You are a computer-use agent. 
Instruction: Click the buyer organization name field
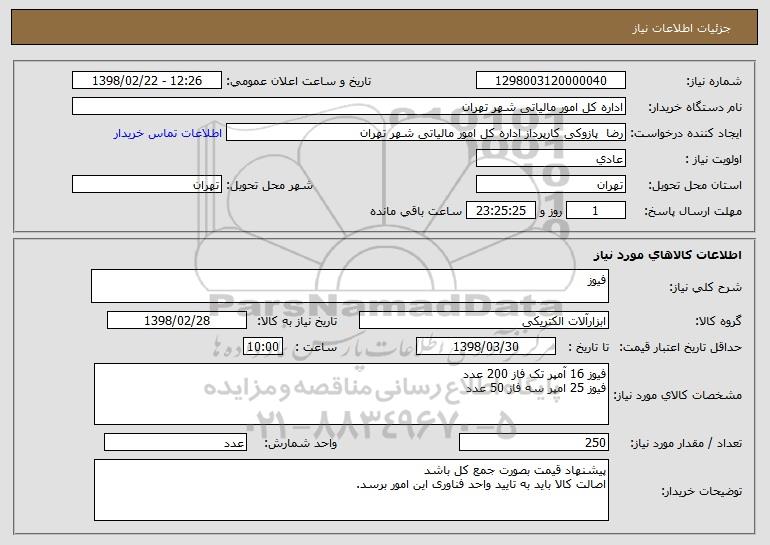[349, 107]
